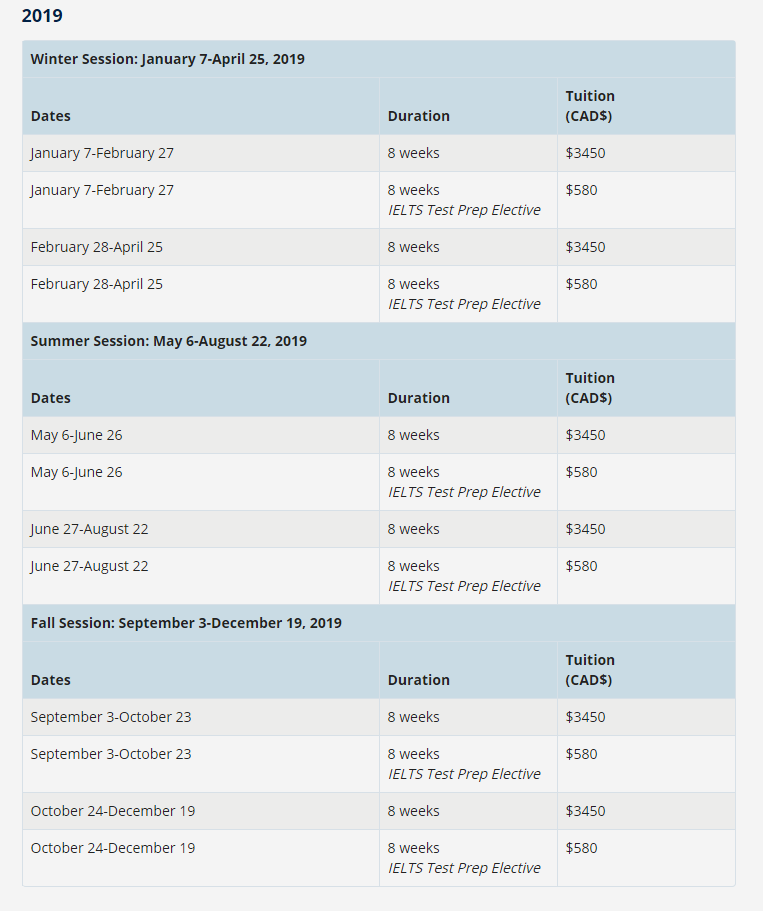Click the Fall table Dates header

pos(51,680)
